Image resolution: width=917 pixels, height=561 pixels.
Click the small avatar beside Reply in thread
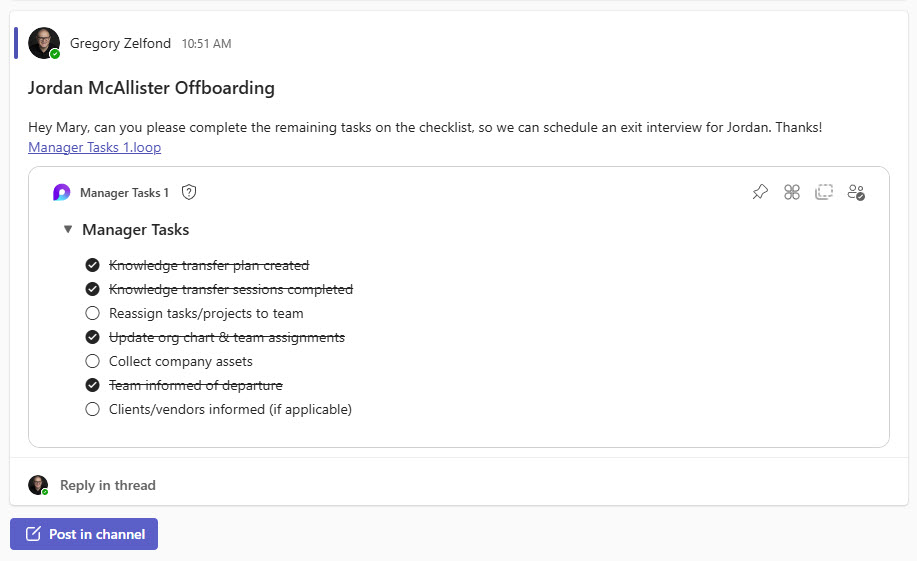coord(38,485)
